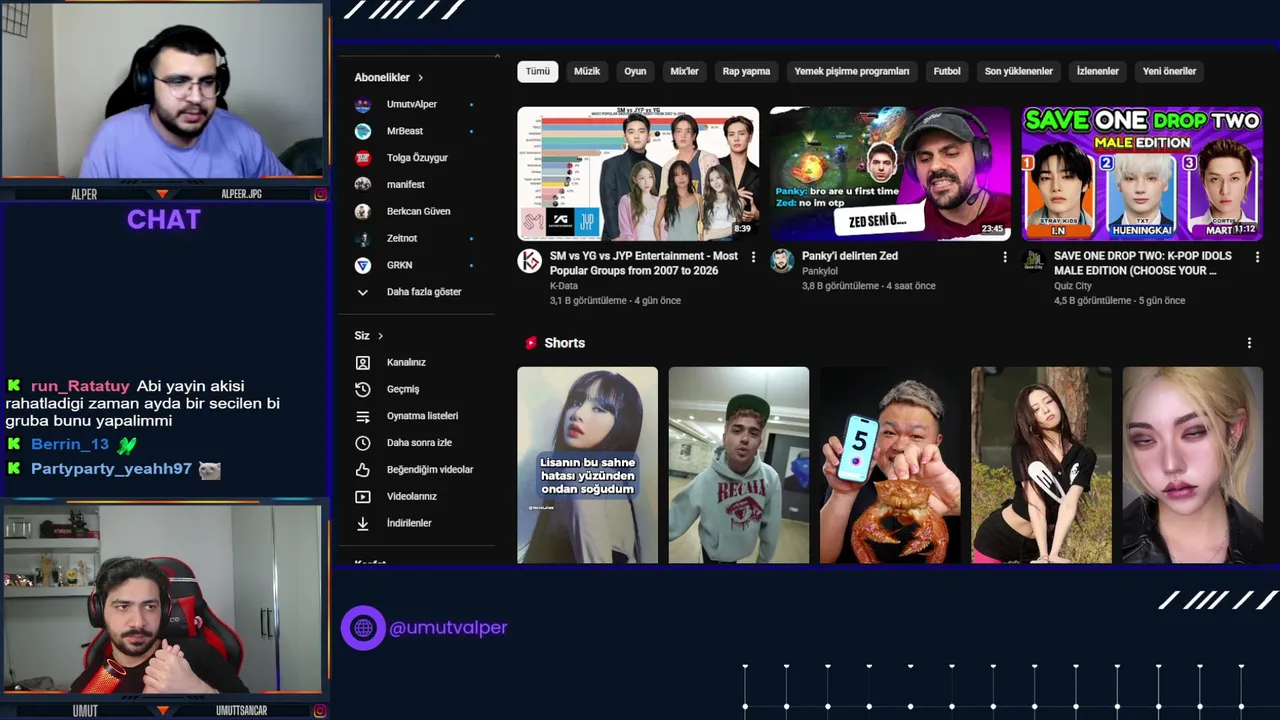Click the Geçmiş history clock icon
The image size is (1280, 720).
point(363,389)
